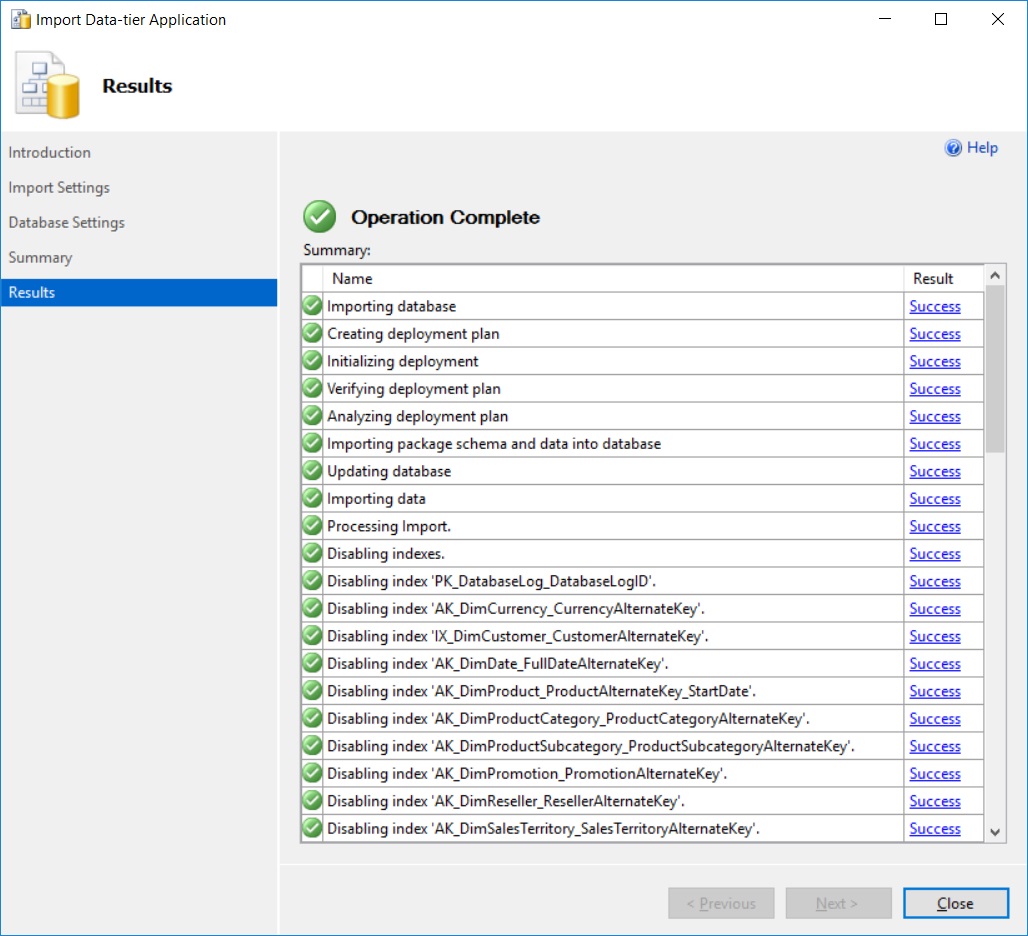
Task: Select the Summary step in the sidebar
Action: (40, 258)
